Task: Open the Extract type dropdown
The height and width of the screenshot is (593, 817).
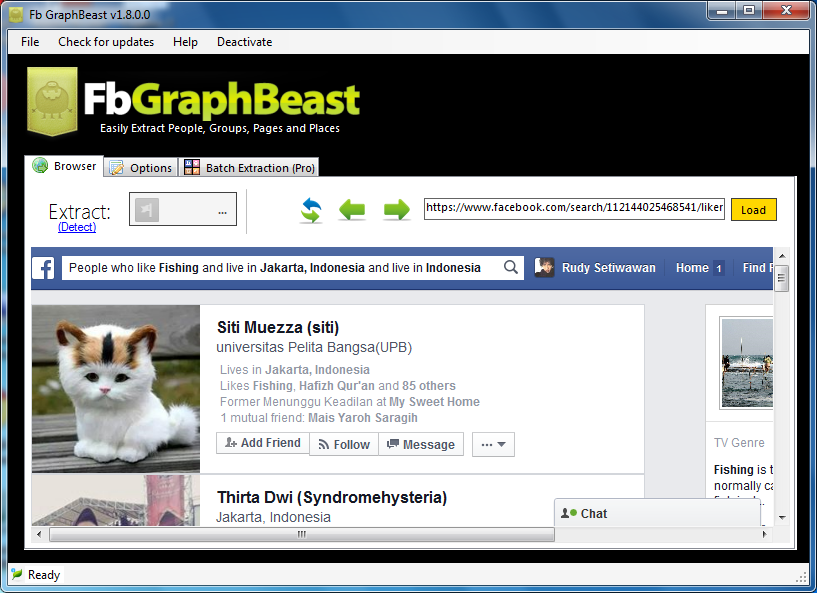Action: (183, 209)
